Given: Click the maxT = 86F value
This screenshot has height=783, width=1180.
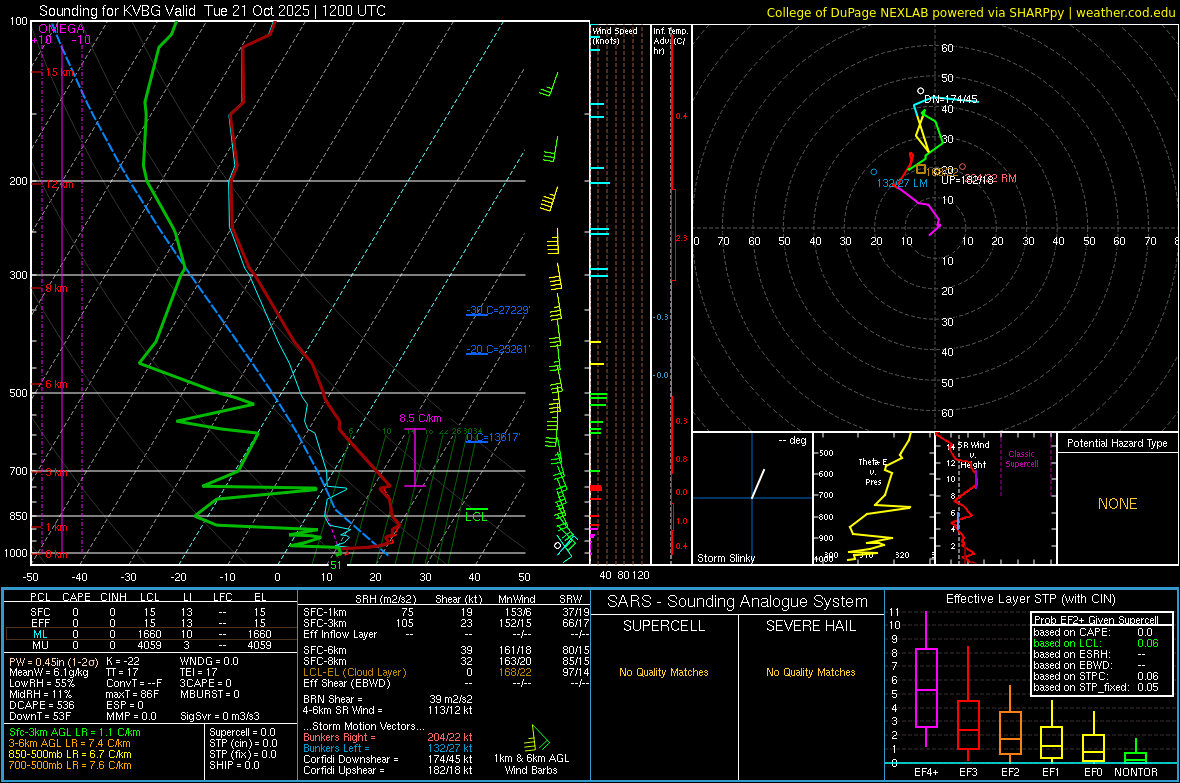Looking at the screenshot, I should point(132,694).
